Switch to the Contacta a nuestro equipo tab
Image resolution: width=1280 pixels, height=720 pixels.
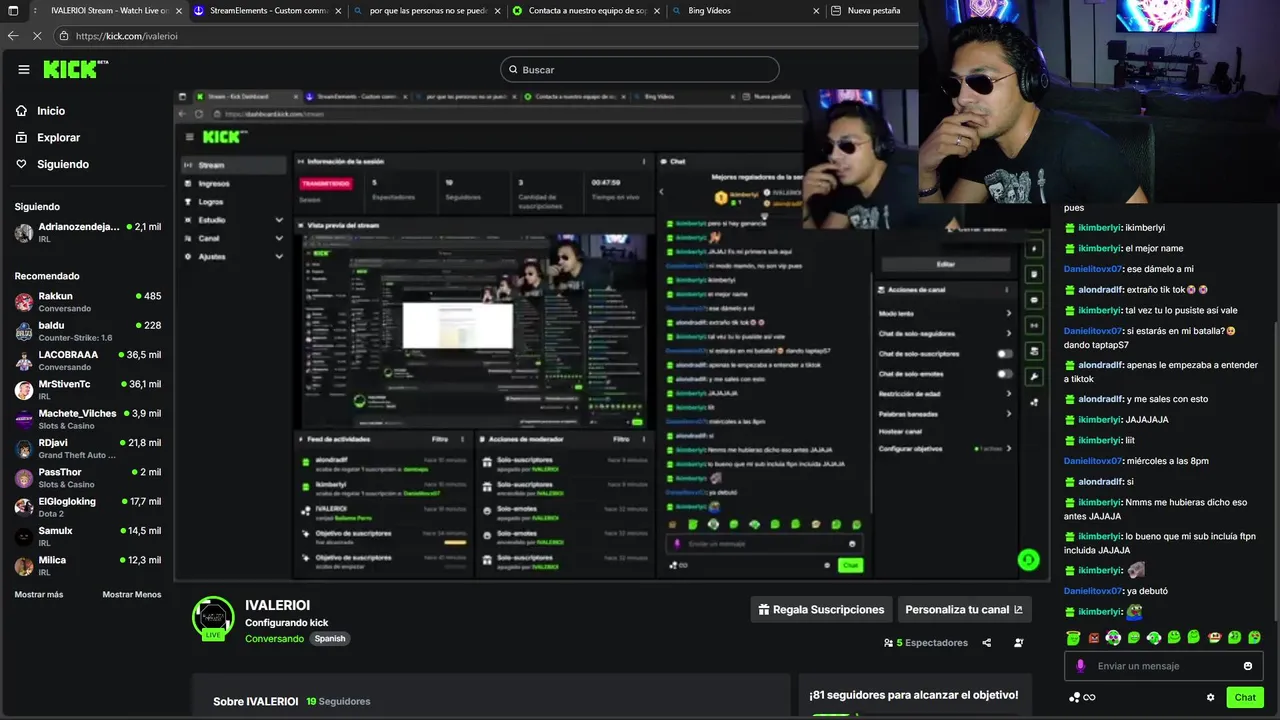584,11
